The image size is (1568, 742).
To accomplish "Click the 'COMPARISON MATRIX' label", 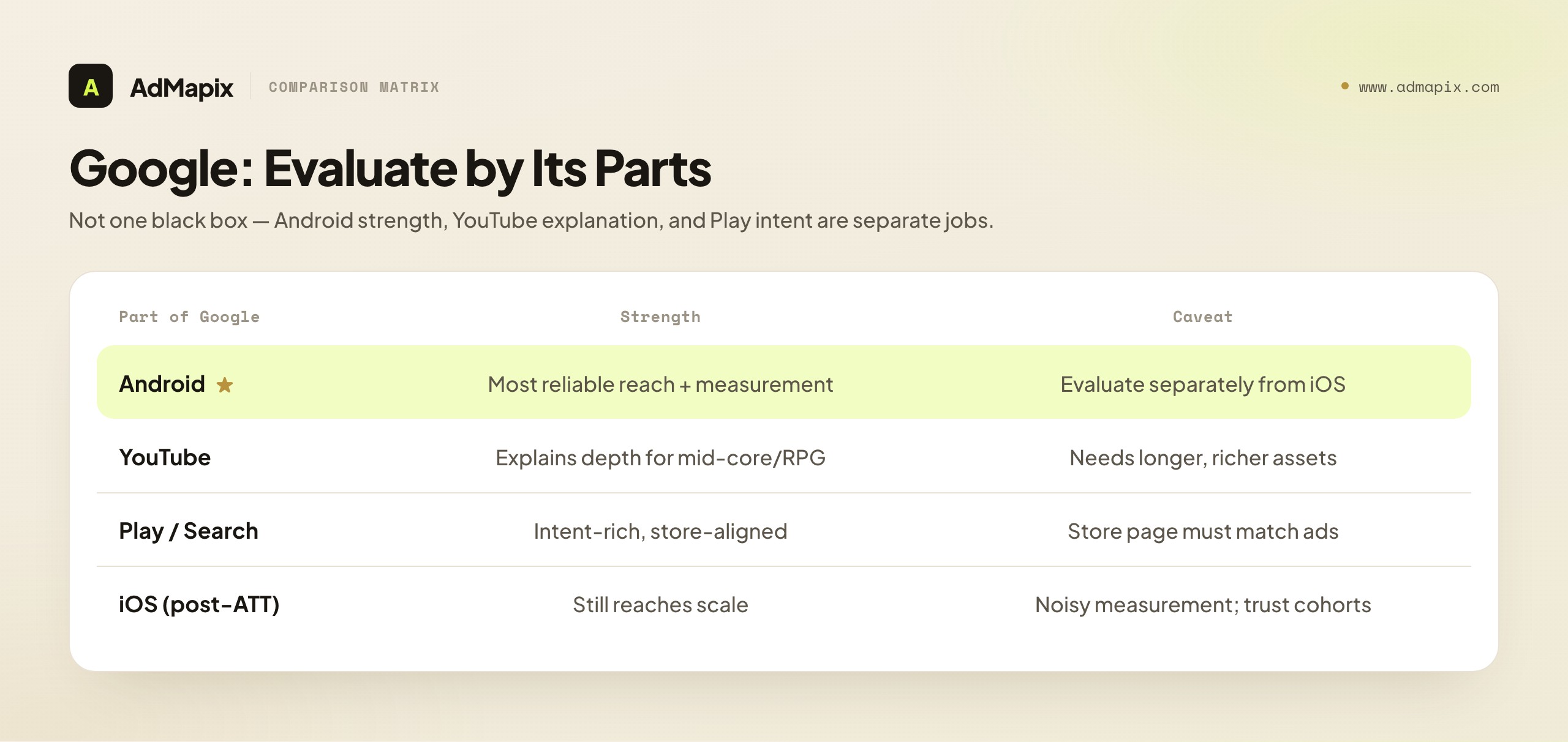I will click(x=354, y=87).
